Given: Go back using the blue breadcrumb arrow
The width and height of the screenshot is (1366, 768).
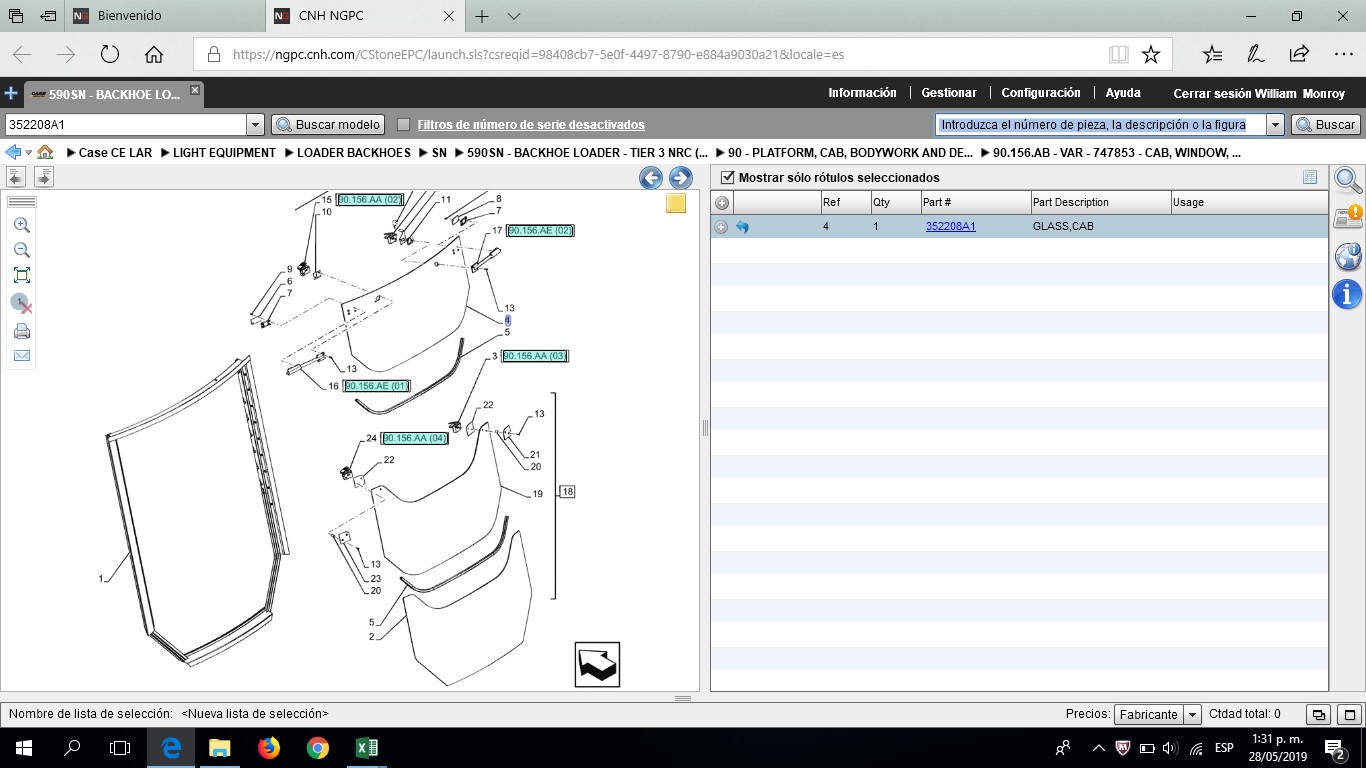Looking at the screenshot, I should [13, 152].
